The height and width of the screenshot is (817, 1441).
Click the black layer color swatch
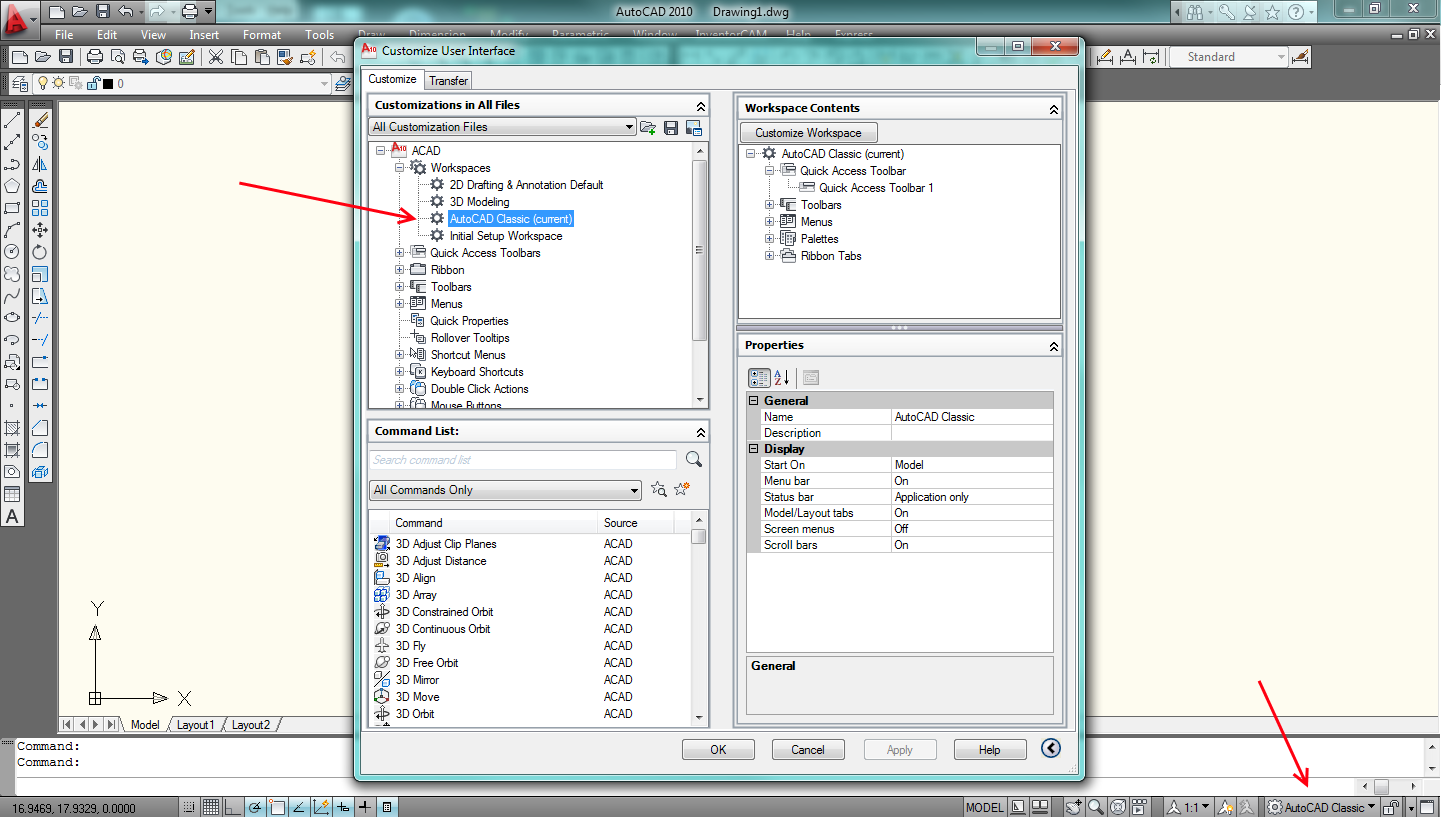point(108,84)
